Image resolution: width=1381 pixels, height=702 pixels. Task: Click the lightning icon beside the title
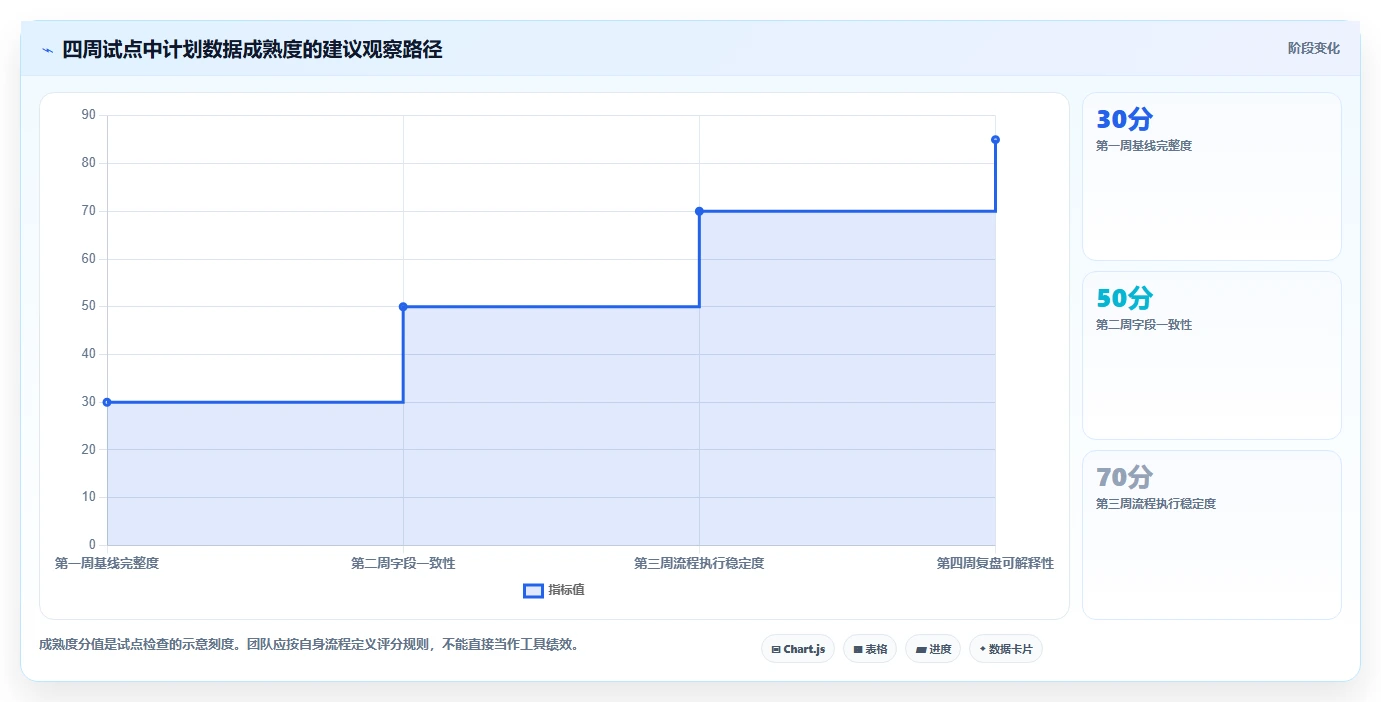[47, 50]
